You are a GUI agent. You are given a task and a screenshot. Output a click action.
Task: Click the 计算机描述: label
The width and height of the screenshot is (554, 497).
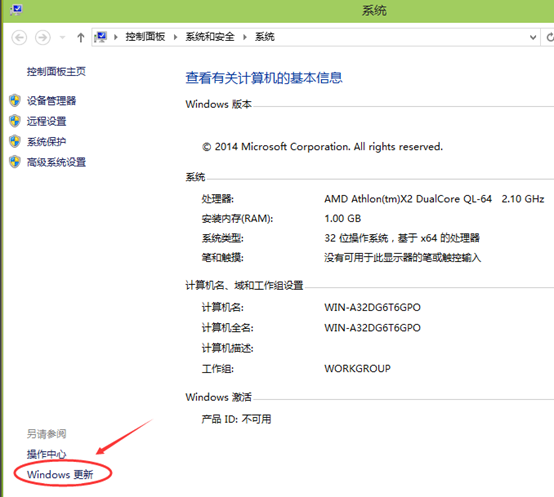tap(228, 348)
